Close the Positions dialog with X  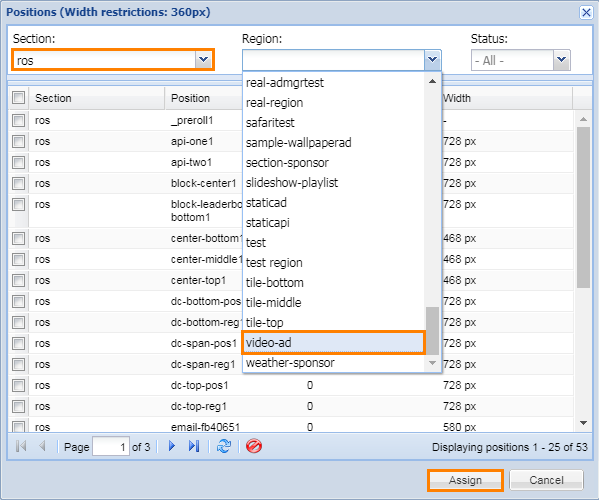[x=586, y=13]
